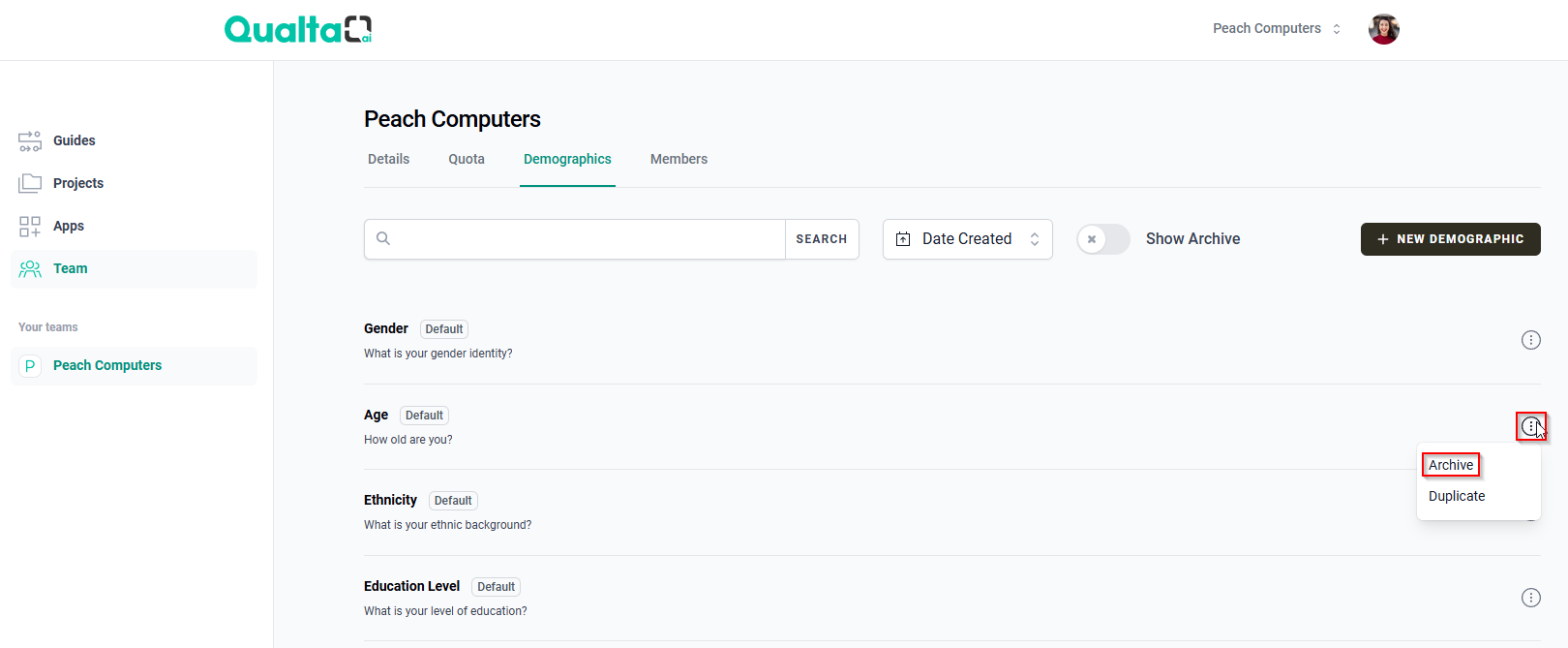Switch to the Details tab

[389, 159]
